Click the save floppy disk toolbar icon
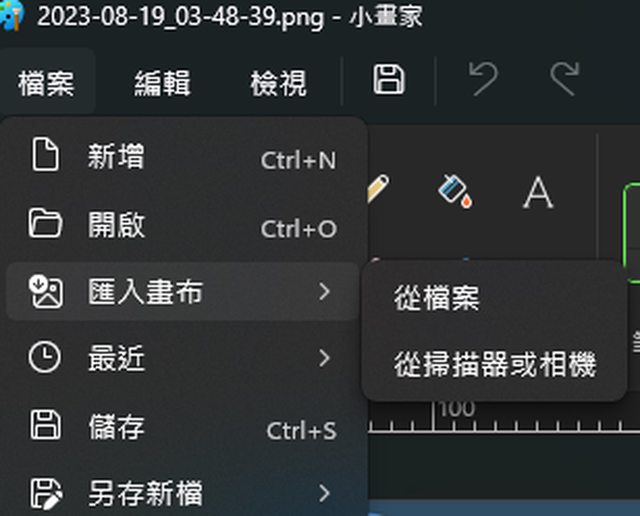640x516 pixels. pos(389,79)
